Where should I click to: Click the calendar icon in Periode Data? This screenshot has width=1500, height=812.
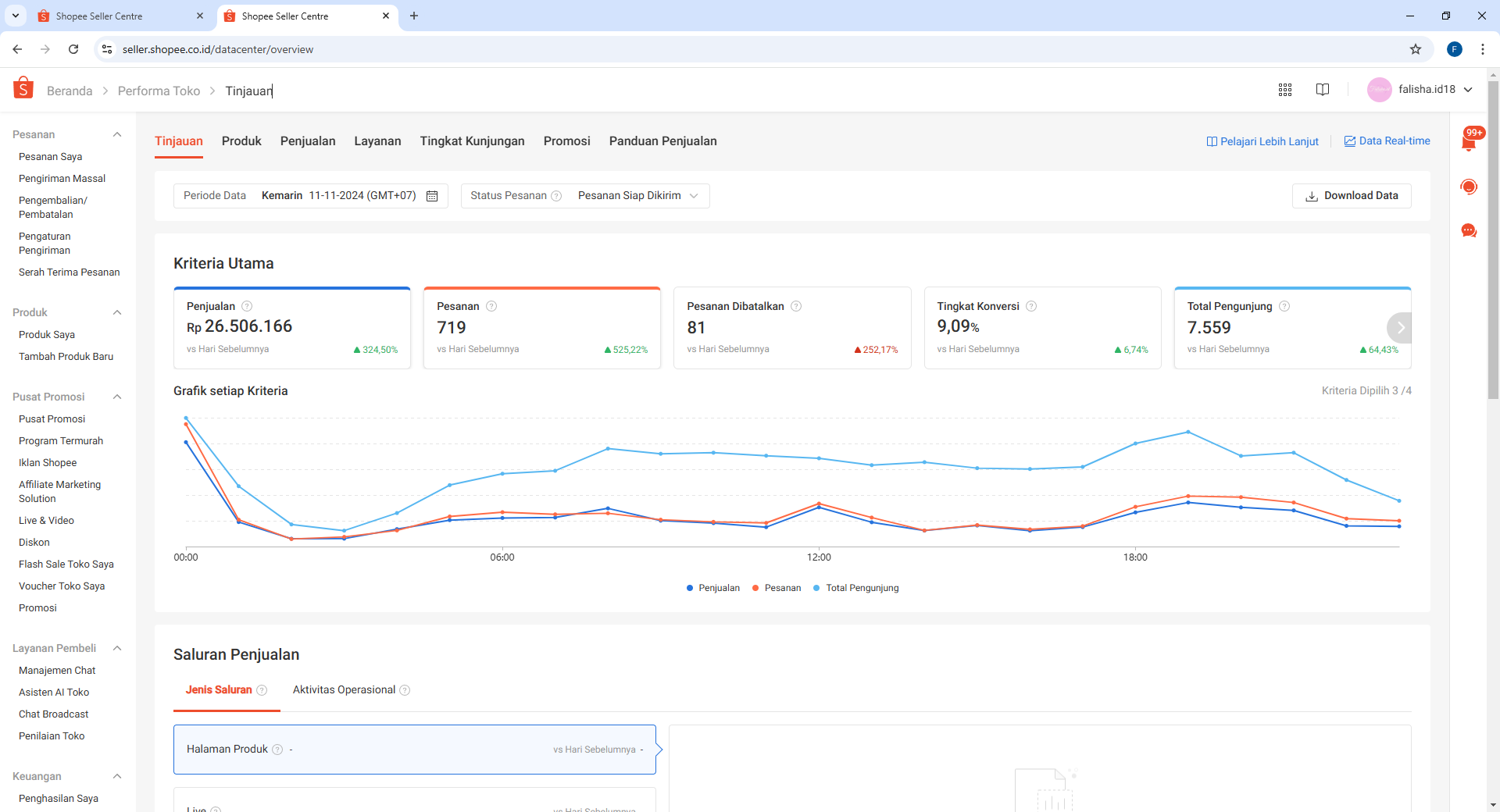(x=432, y=196)
